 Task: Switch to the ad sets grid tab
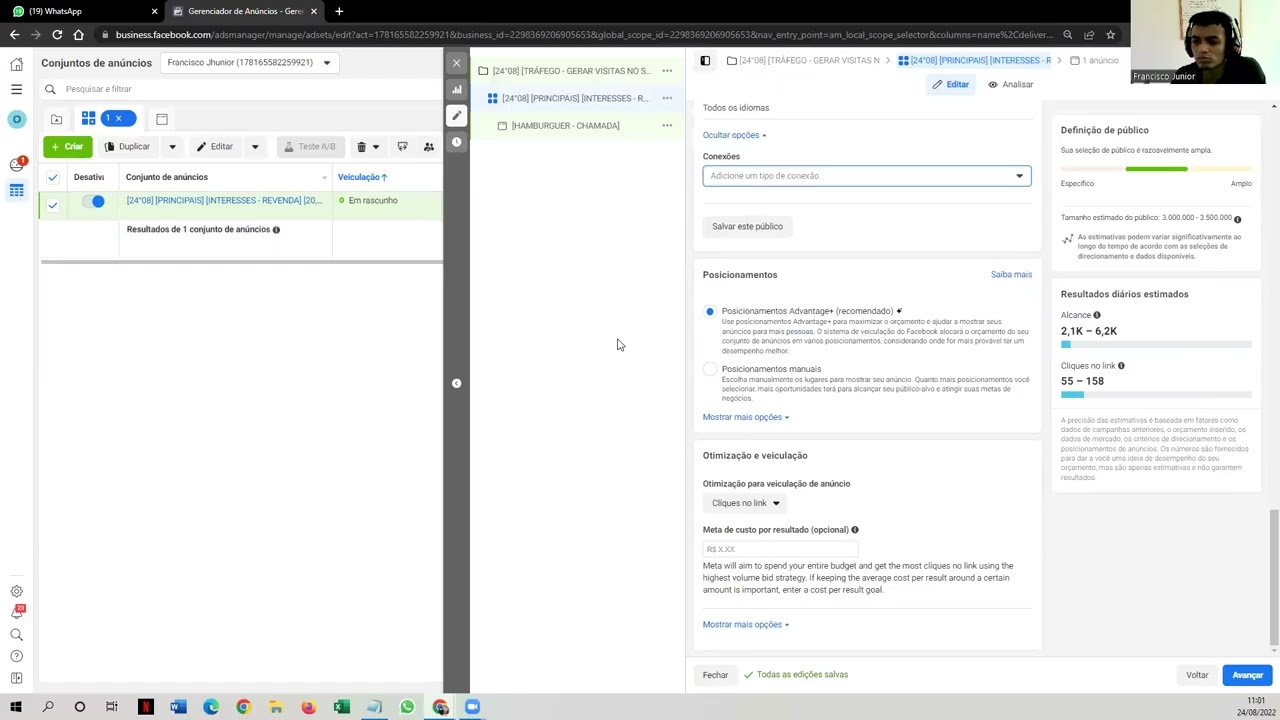tap(89, 118)
